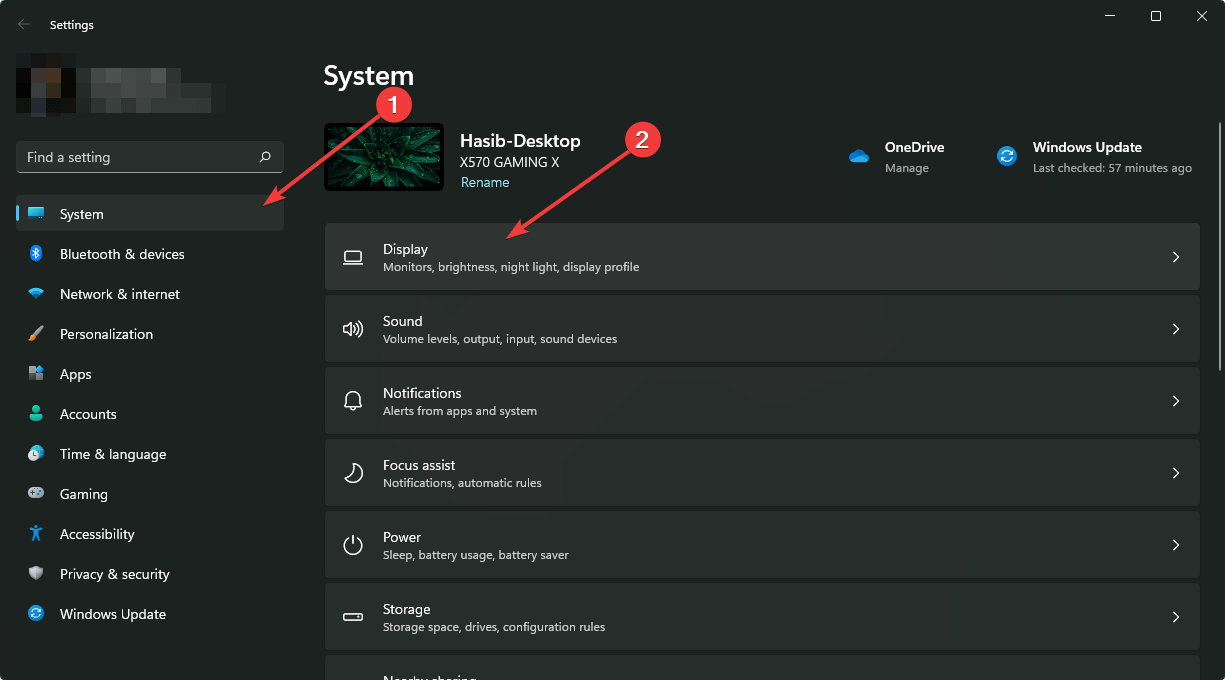Click the Notifications bell icon

(x=353, y=401)
